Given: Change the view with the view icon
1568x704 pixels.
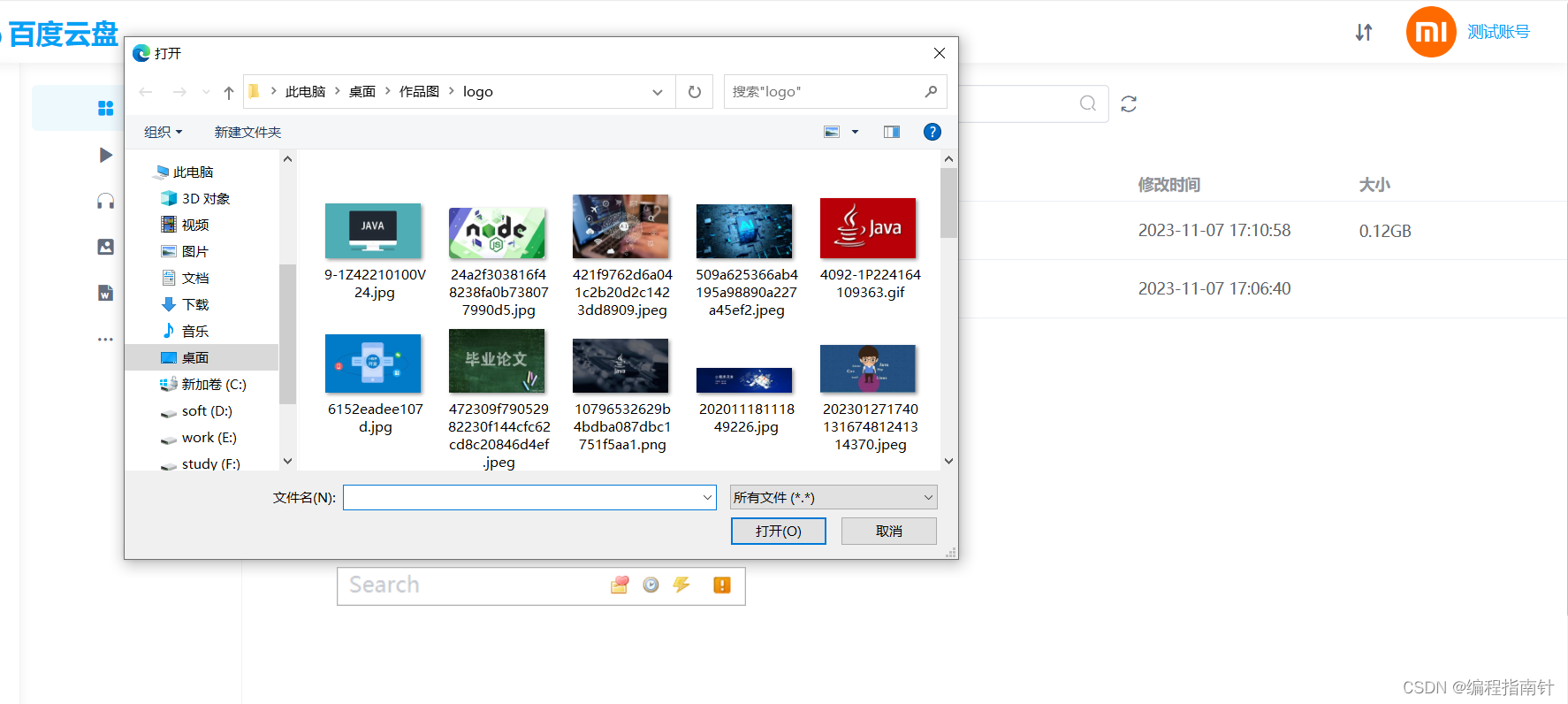Looking at the screenshot, I should click(x=832, y=132).
